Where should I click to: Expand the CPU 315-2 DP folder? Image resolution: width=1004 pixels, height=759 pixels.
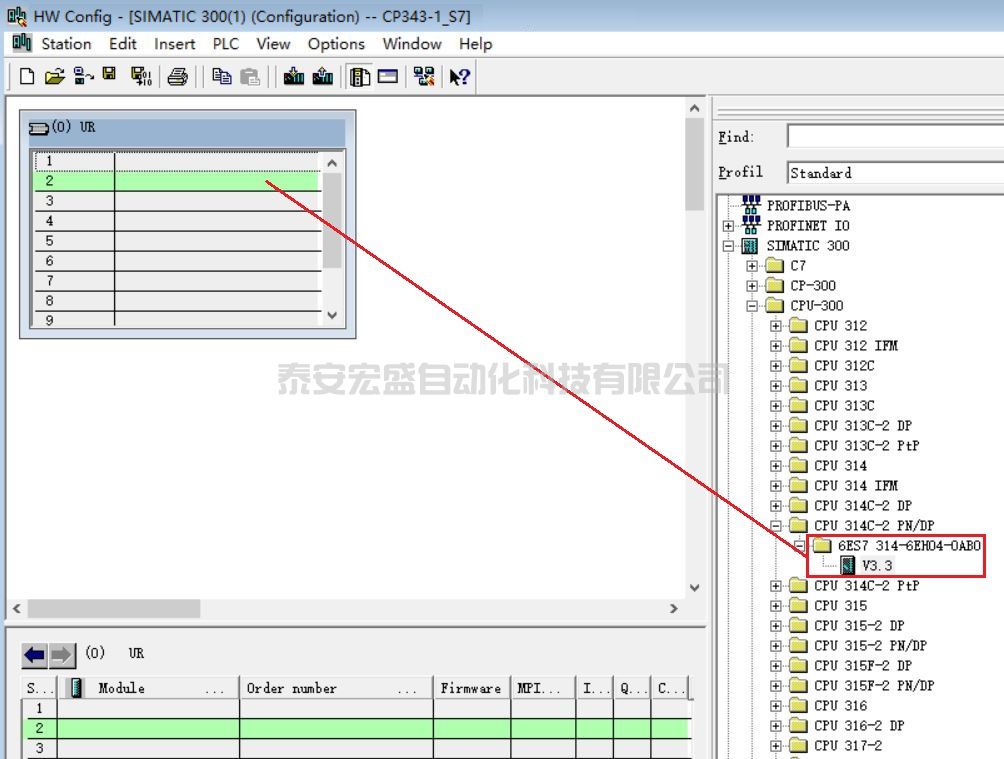click(776, 626)
